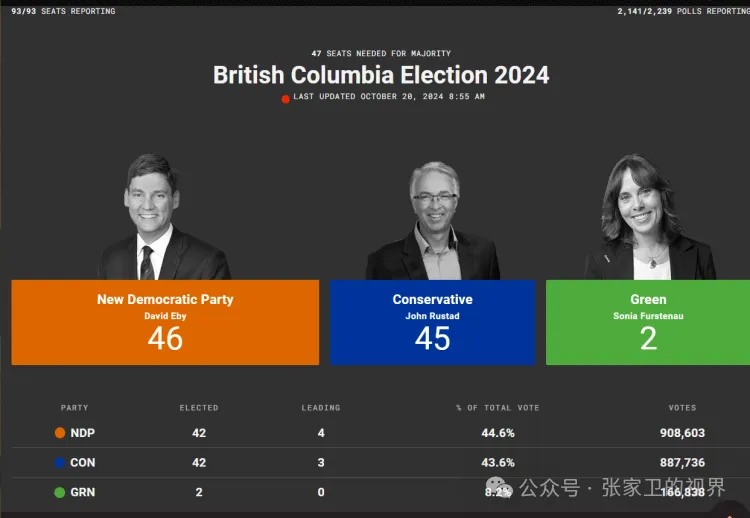Click the British Columbia Election 2024 title
Screen dimensions: 750x518
pyautogui.click(x=381, y=75)
